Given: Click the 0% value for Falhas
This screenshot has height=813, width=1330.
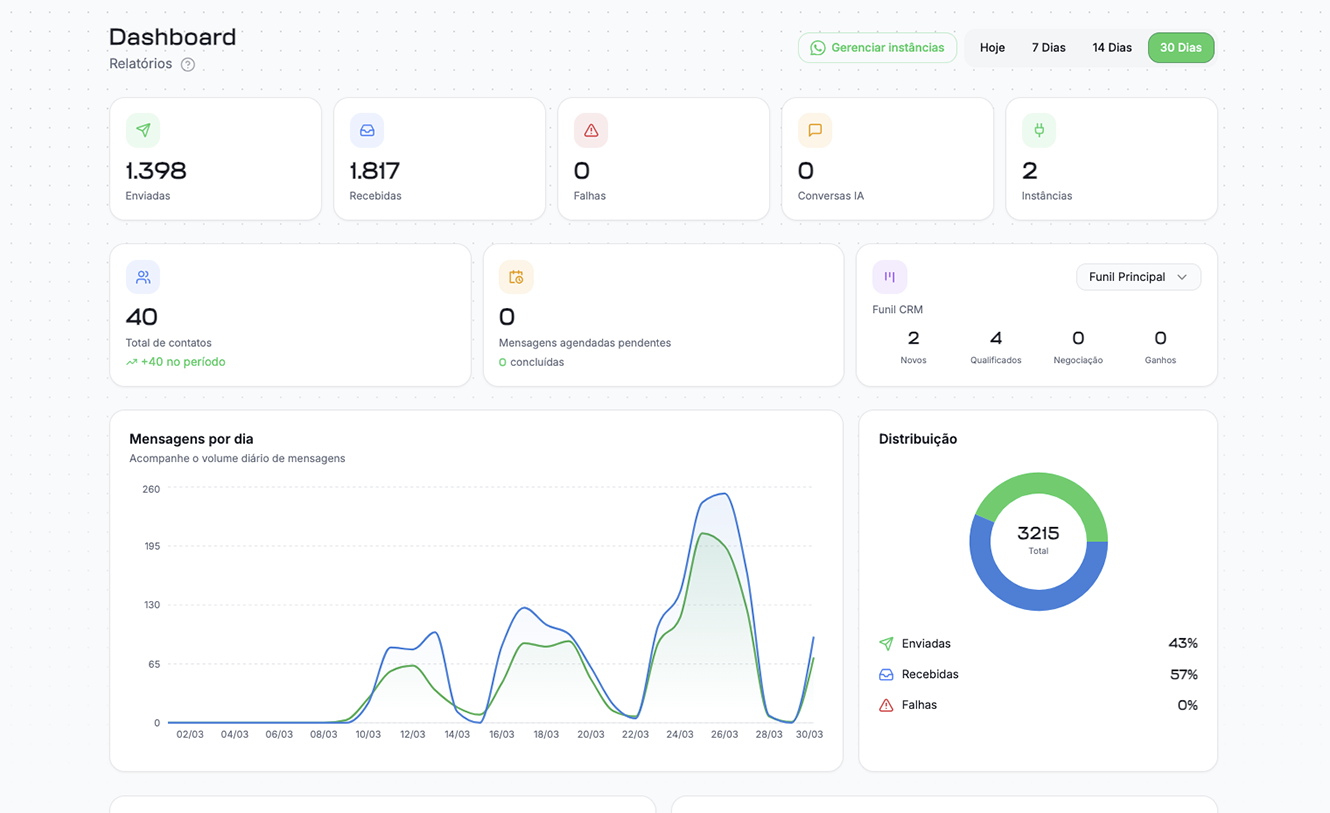Looking at the screenshot, I should tap(1187, 705).
